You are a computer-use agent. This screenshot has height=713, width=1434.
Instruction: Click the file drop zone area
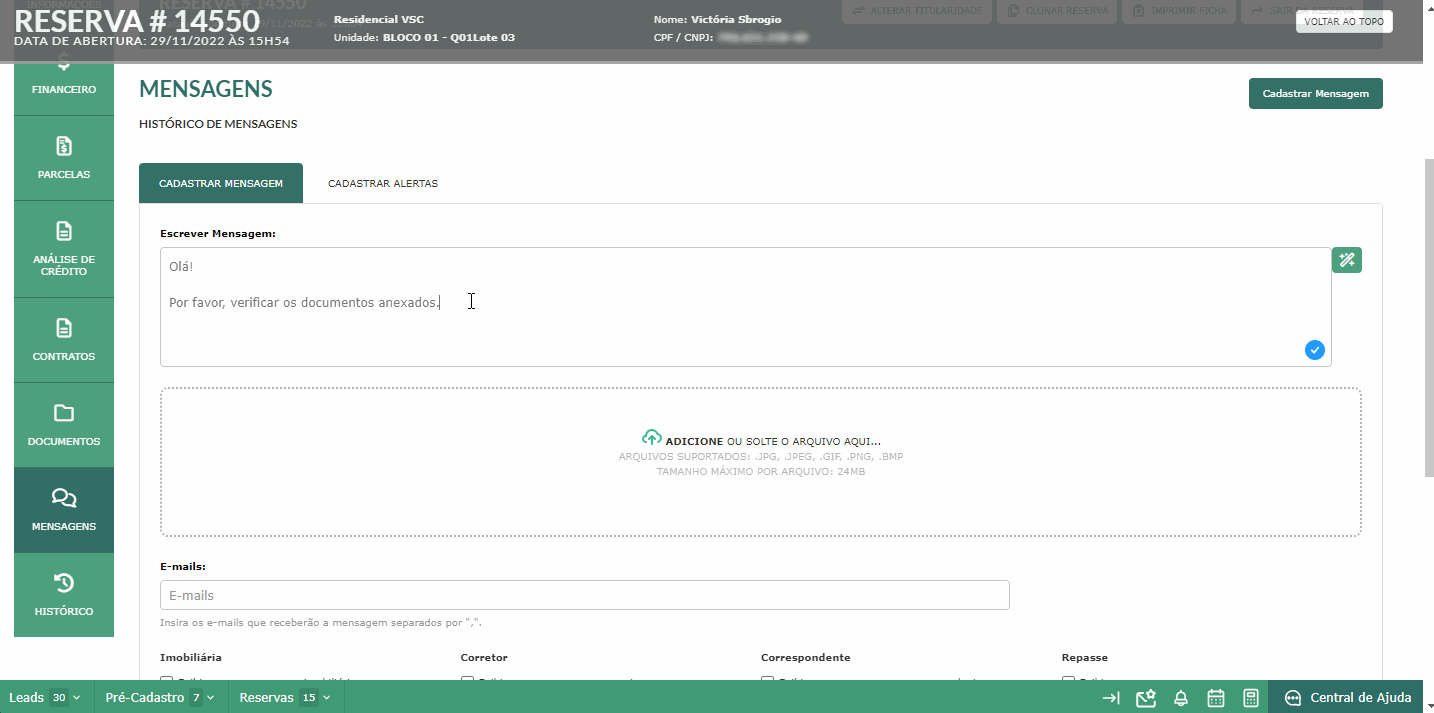(761, 462)
